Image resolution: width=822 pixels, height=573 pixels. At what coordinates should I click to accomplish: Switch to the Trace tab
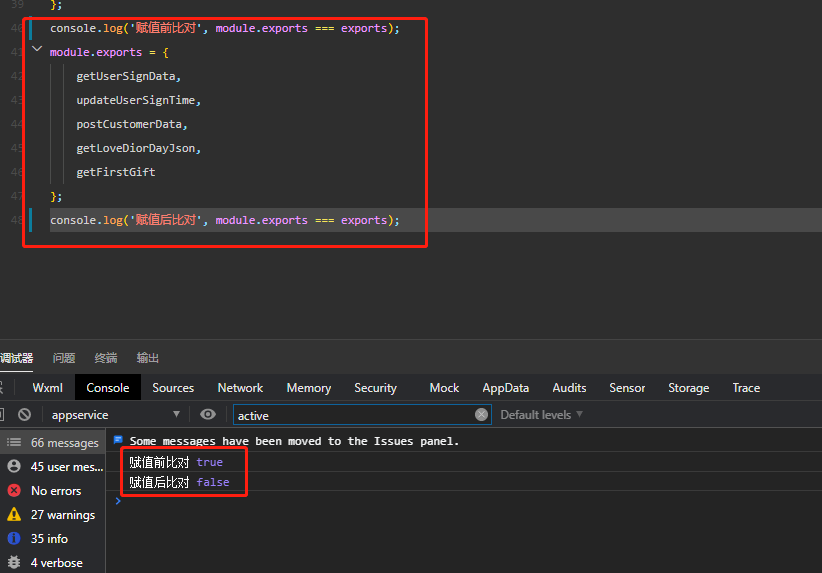[x=746, y=388]
